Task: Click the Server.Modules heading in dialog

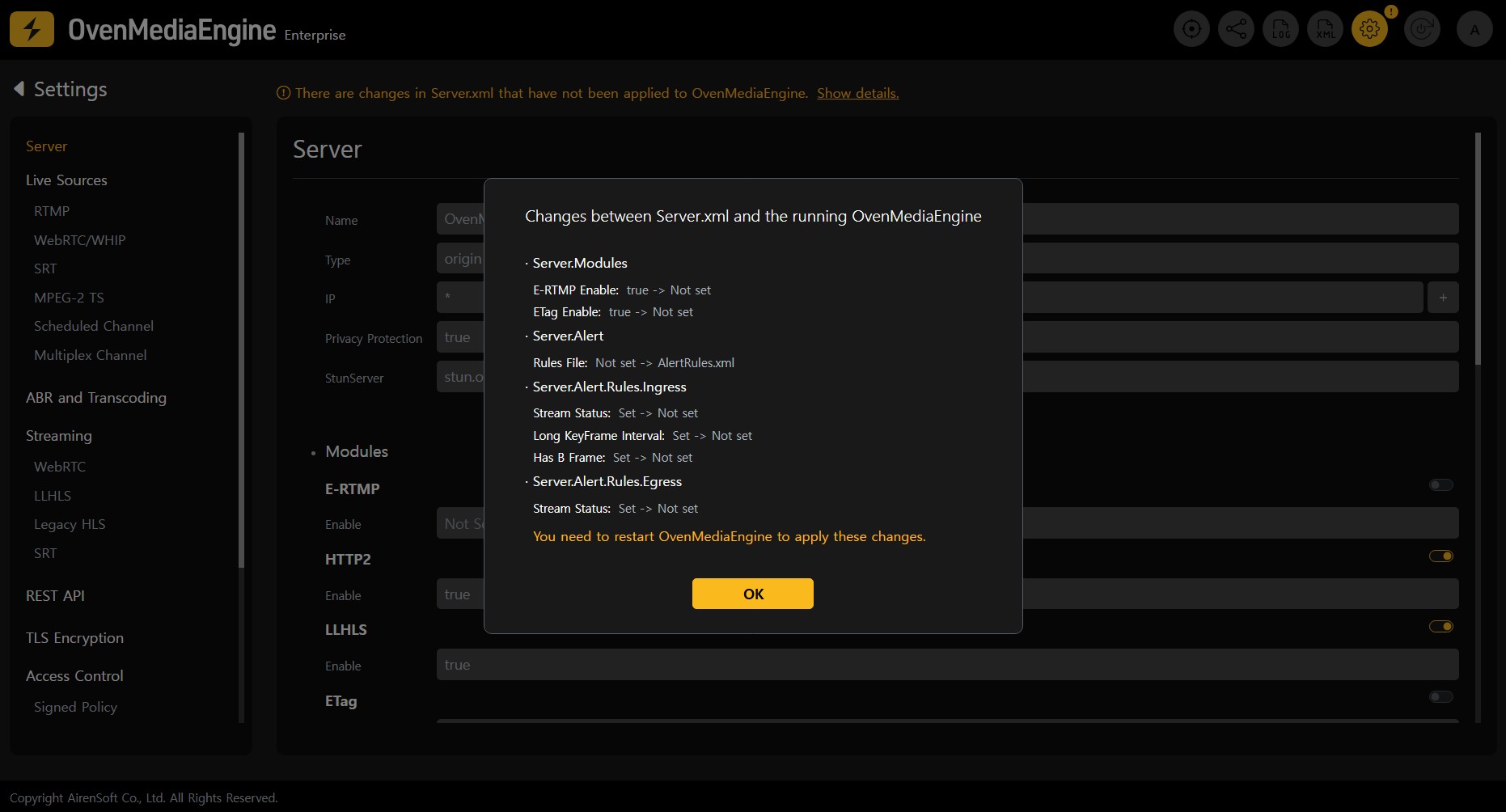Action: [x=580, y=263]
